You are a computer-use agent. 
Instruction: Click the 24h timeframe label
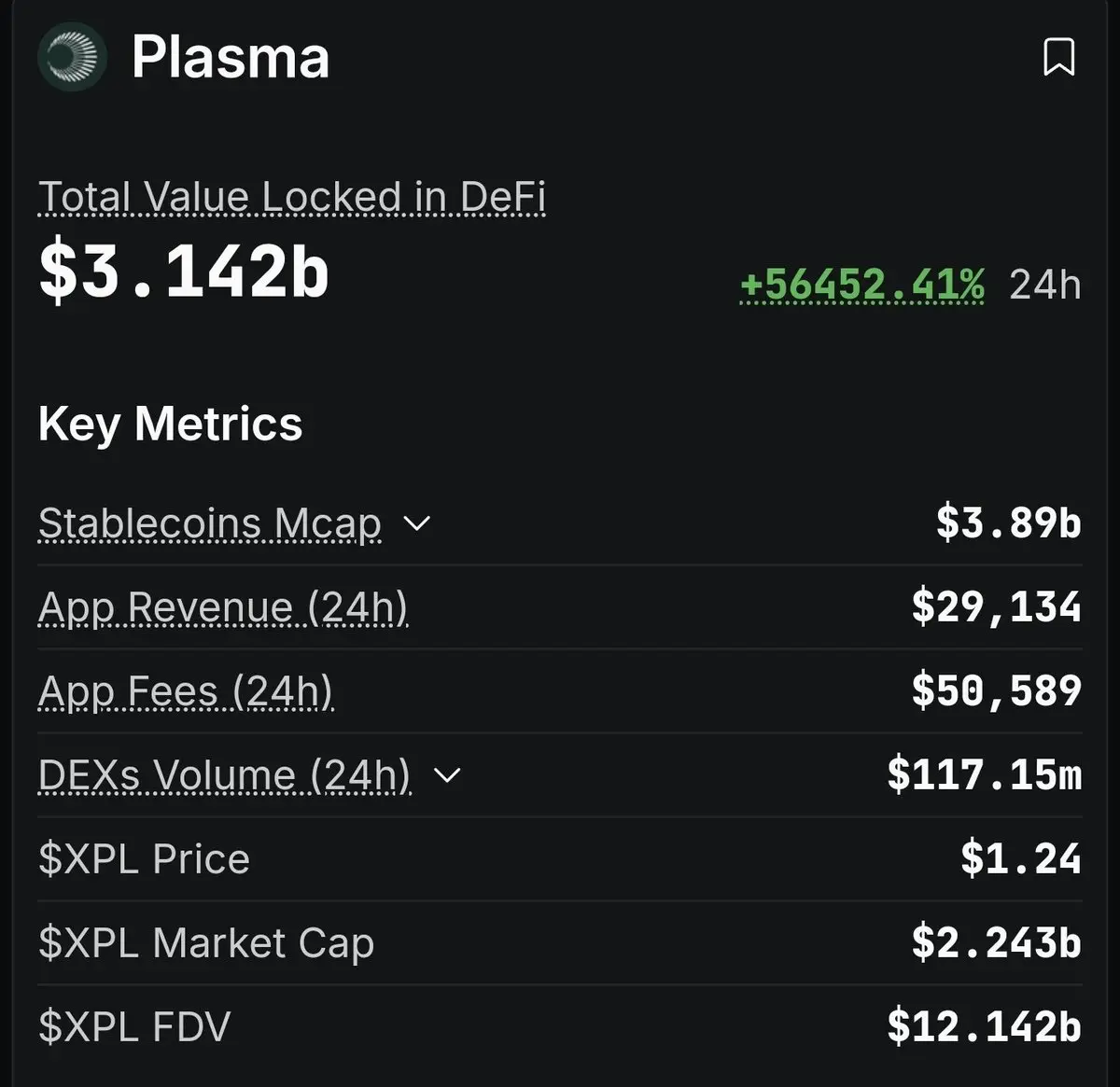pyautogui.click(x=1045, y=285)
